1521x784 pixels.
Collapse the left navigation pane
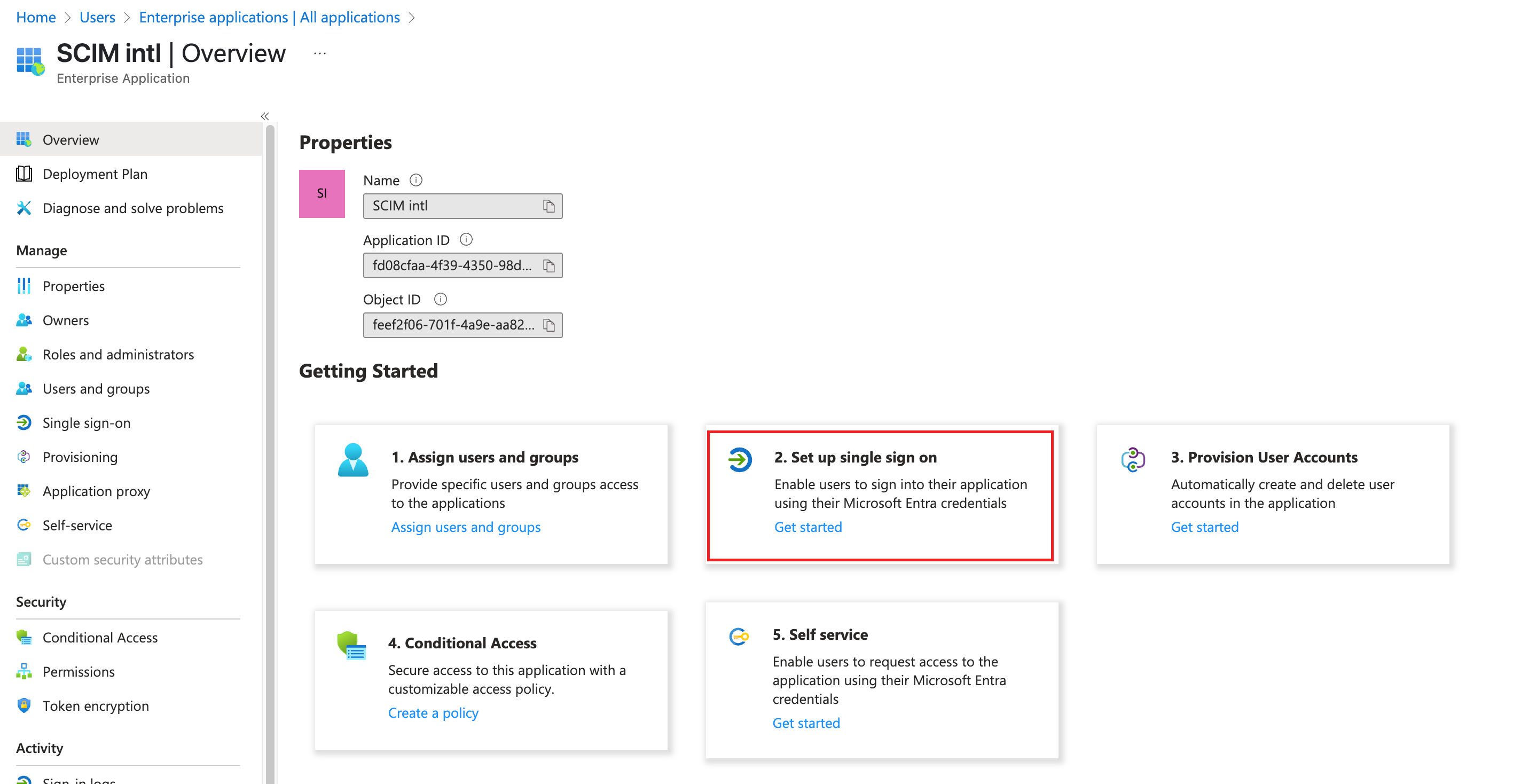coord(264,116)
